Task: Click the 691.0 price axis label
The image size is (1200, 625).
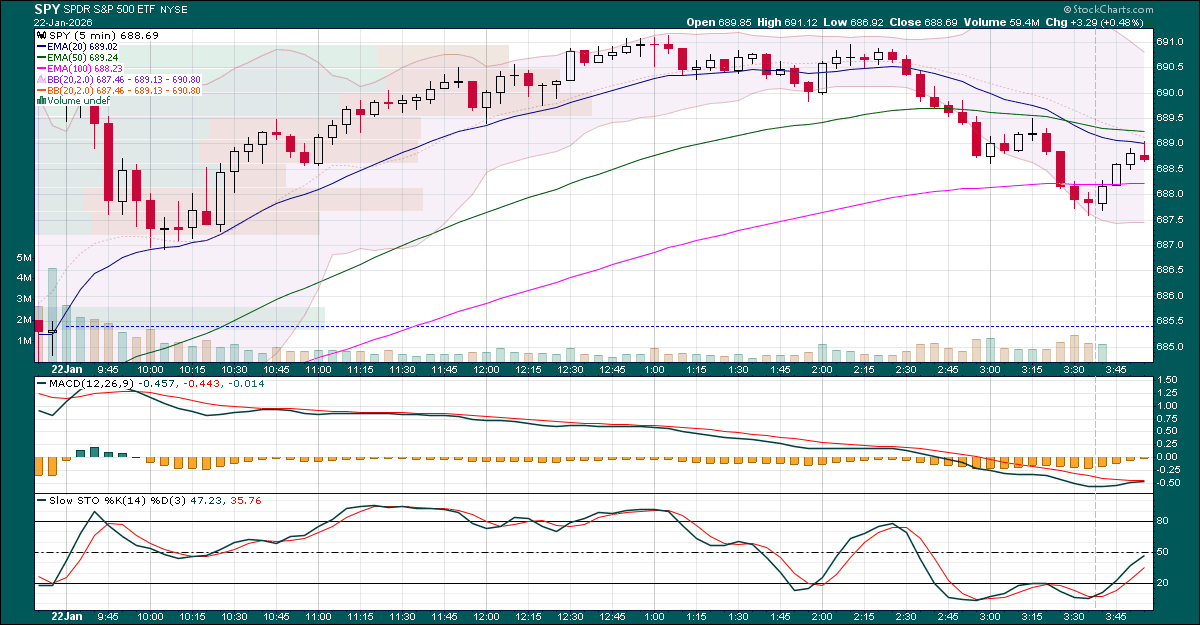Action: pos(1170,42)
